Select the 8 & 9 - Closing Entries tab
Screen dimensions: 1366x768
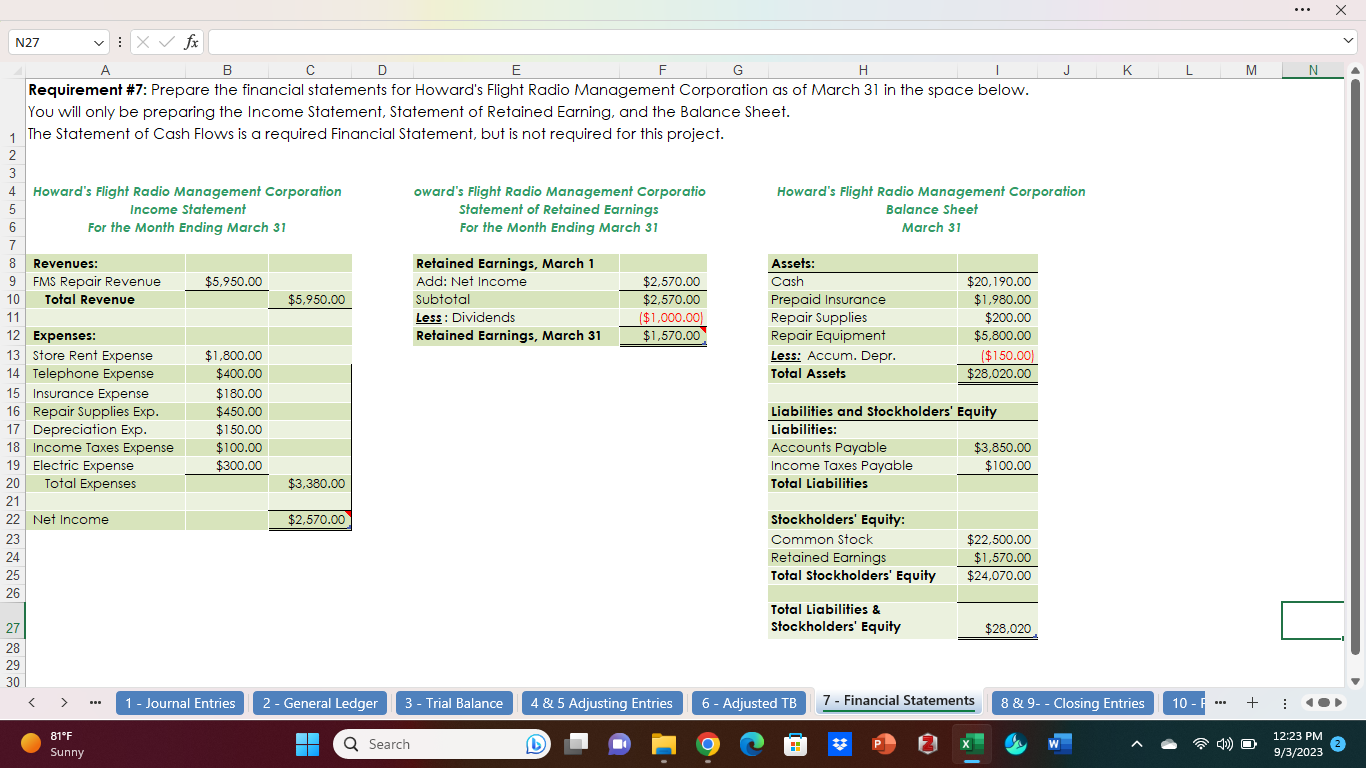tap(1072, 703)
